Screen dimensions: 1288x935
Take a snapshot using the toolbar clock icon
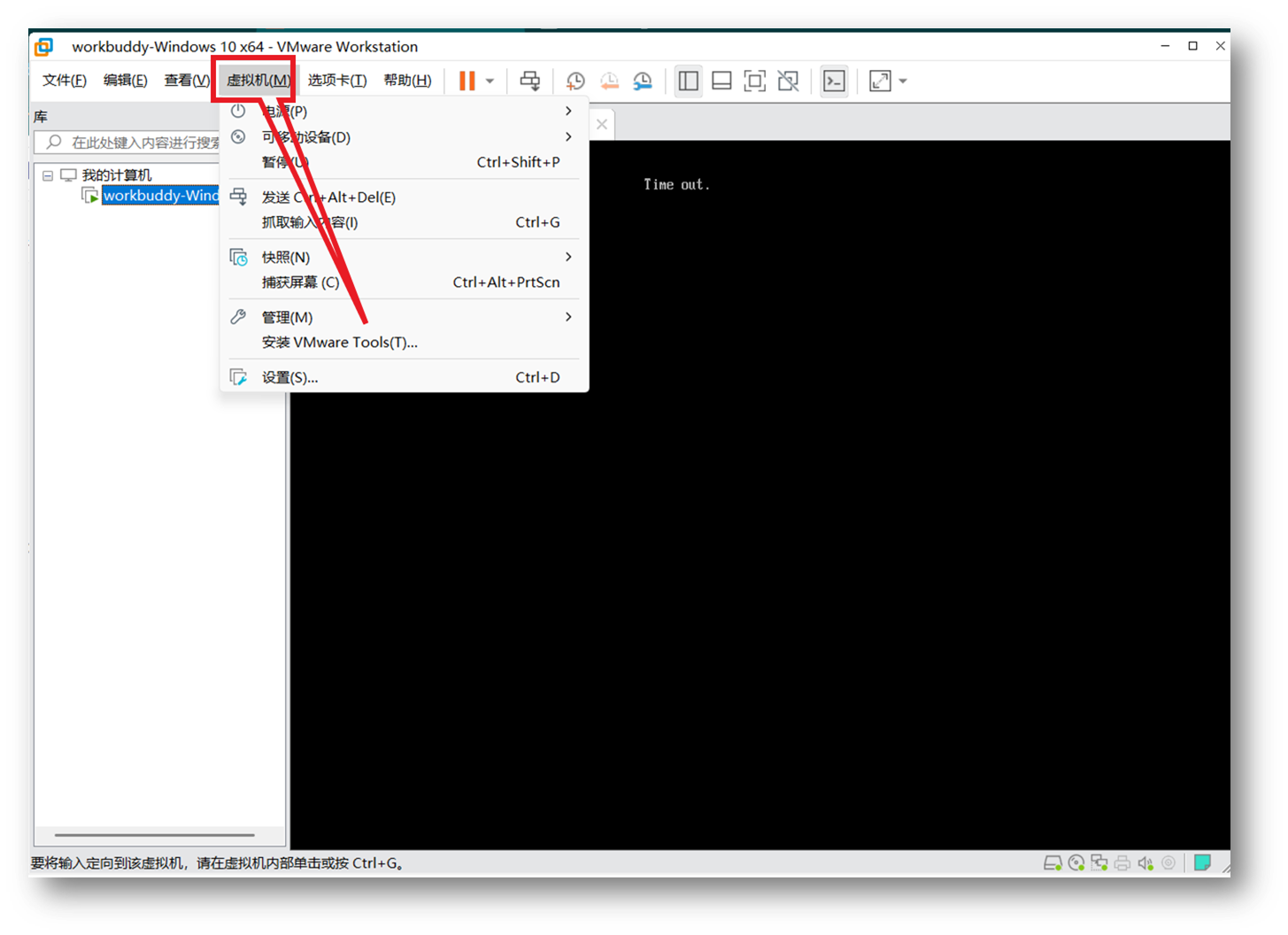coord(575,81)
